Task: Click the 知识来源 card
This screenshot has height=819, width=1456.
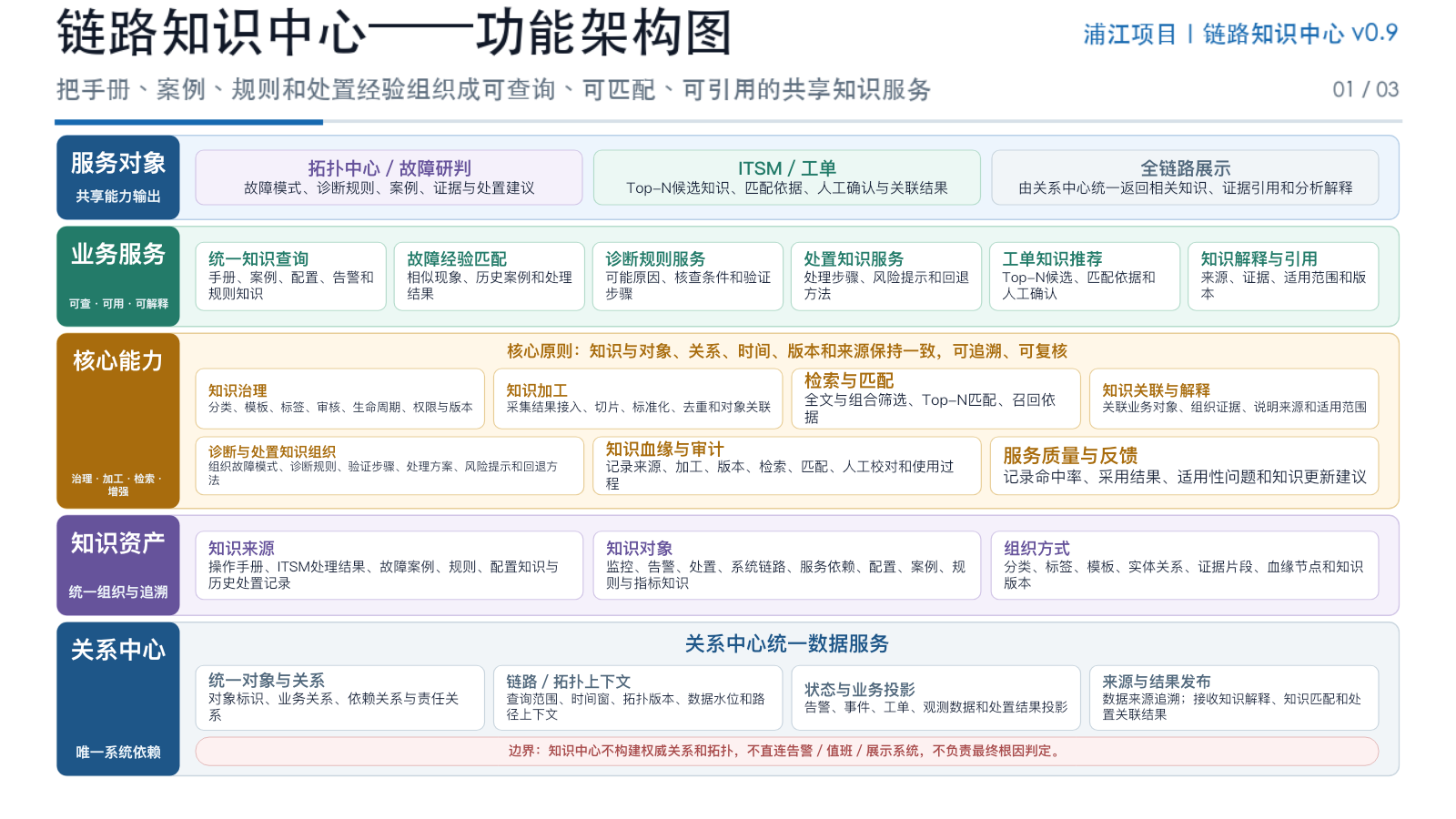Action: click(389, 565)
